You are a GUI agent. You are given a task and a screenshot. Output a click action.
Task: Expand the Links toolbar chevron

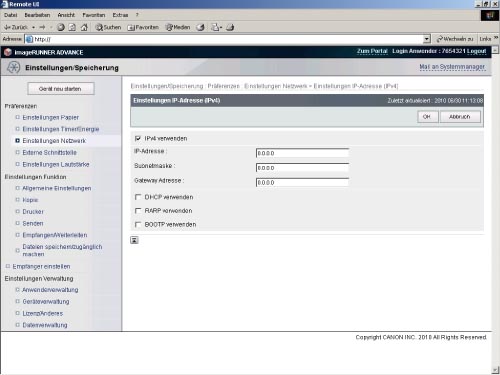click(x=496, y=38)
